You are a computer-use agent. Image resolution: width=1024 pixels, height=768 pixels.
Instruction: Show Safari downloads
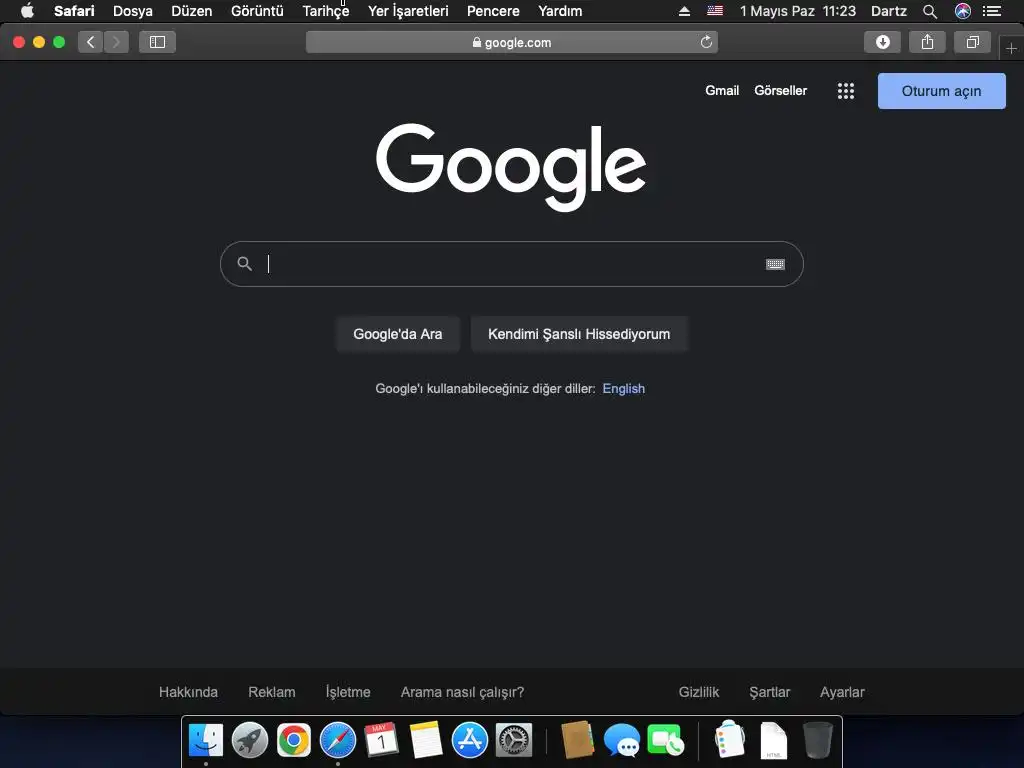point(882,42)
